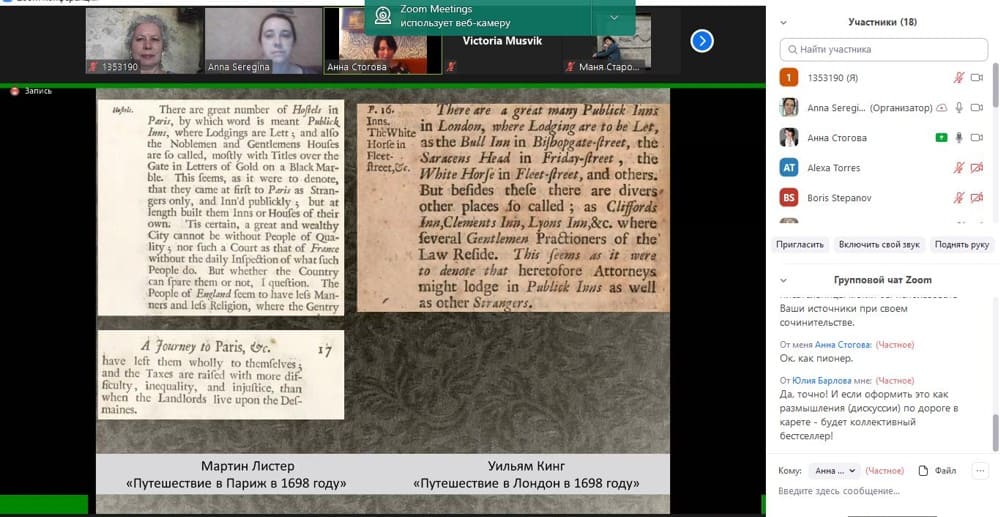Collapse the Участники participants panel chevron
This screenshot has width=1000, height=517.
point(784,22)
